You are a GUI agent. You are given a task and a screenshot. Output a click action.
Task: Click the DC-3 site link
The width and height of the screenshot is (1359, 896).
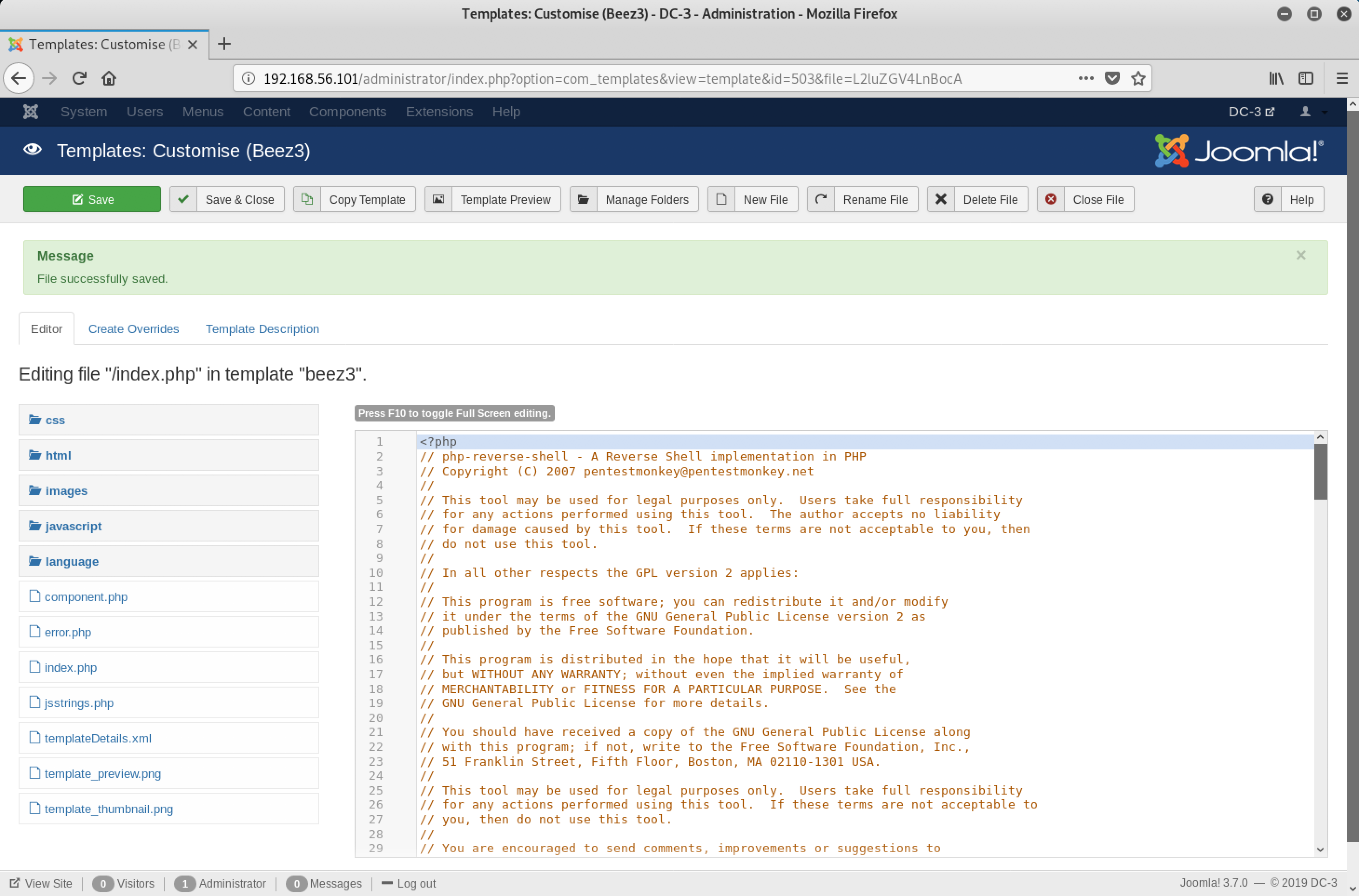(1251, 112)
